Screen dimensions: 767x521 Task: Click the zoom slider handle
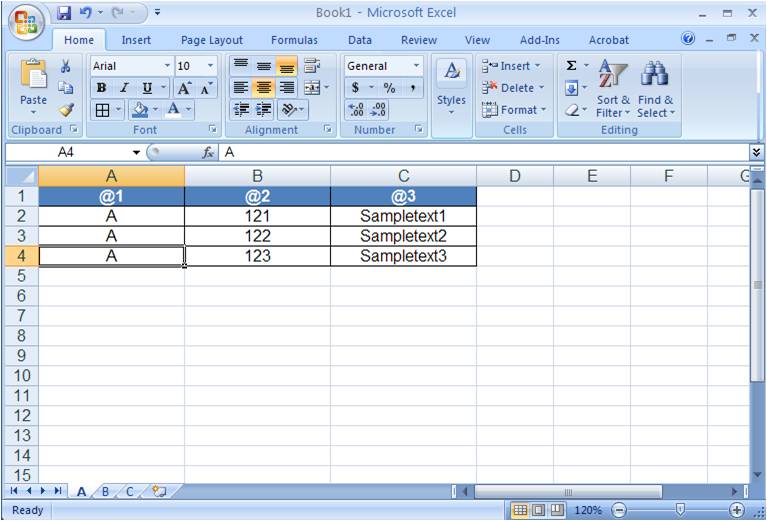click(680, 510)
